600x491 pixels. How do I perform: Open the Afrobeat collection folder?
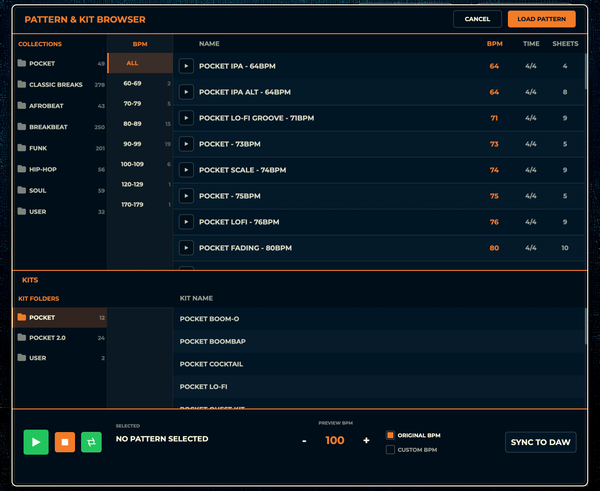[60, 106]
